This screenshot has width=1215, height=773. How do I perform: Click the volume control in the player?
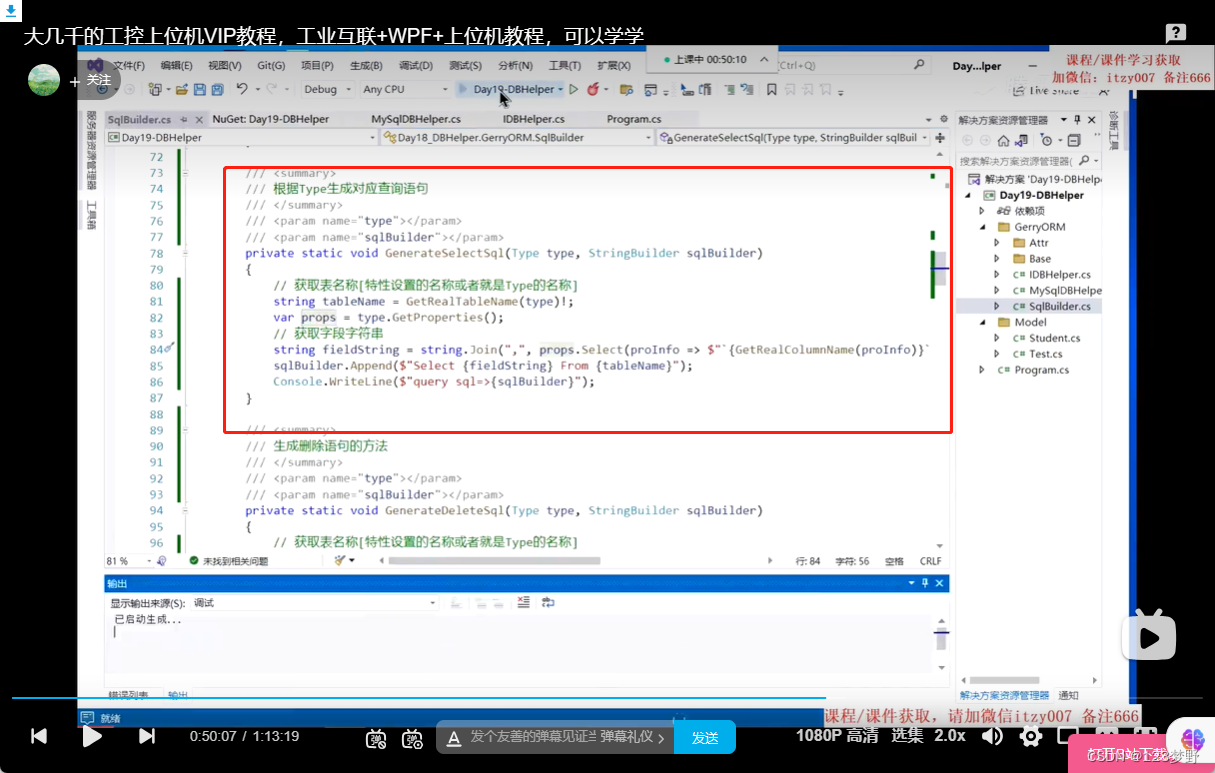tap(991, 736)
